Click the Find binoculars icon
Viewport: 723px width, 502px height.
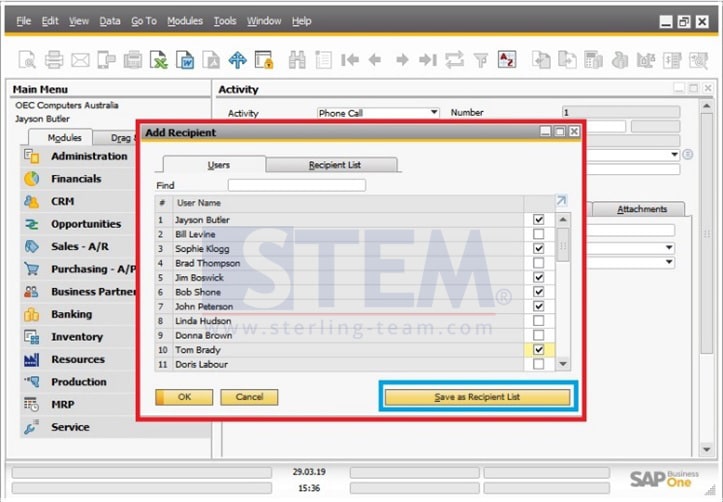click(x=297, y=60)
